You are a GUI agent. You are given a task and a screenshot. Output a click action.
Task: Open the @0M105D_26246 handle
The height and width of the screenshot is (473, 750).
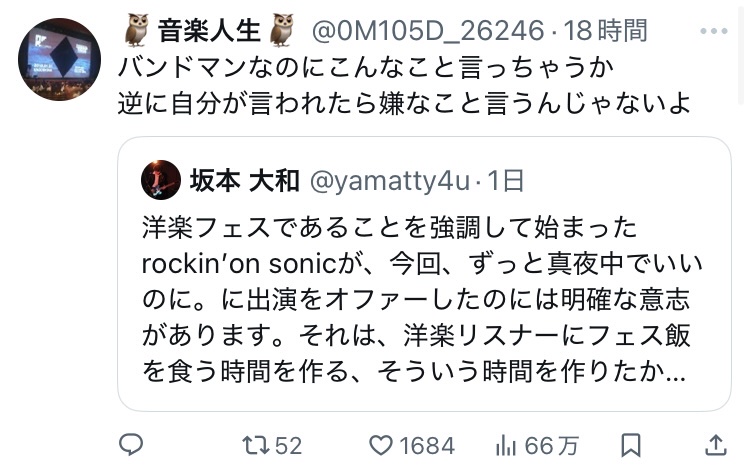tap(428, 31)
